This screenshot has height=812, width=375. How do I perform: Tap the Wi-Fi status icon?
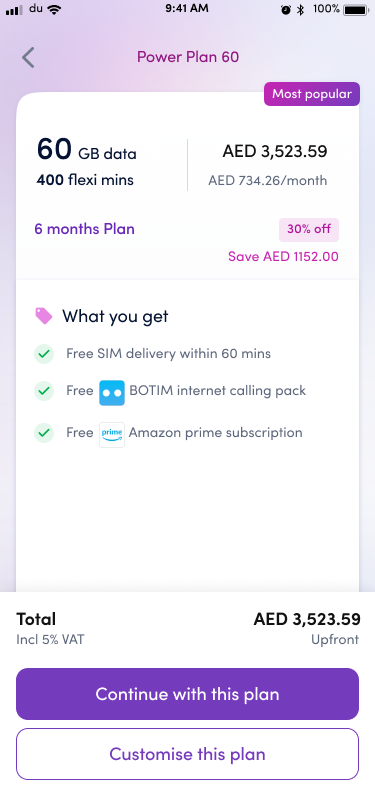click(x=53, y=9)
